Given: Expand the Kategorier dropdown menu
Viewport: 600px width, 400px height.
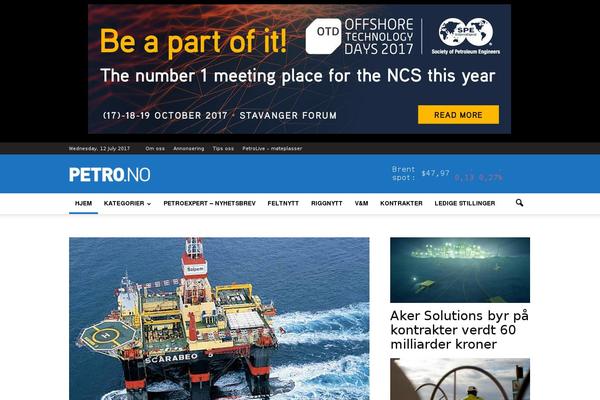Looking at the screenshot, I should pyautogui.click(x=127, y=203).
